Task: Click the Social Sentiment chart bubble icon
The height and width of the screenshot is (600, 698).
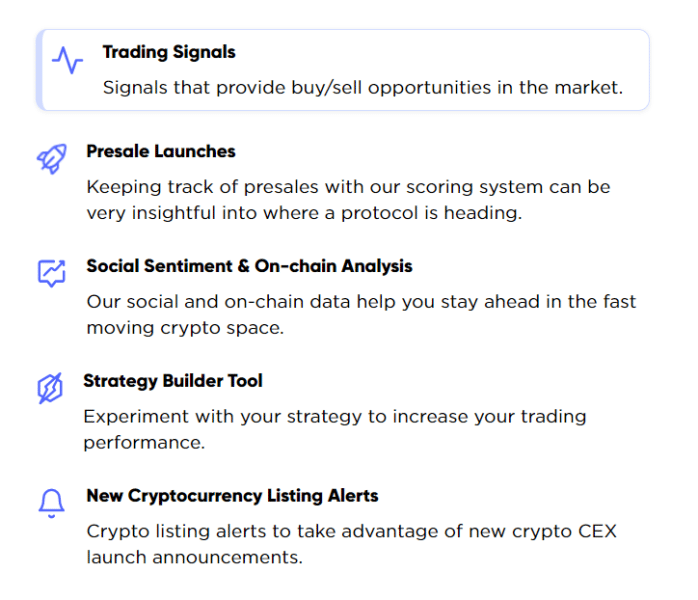Action: (x=51, y=273)
